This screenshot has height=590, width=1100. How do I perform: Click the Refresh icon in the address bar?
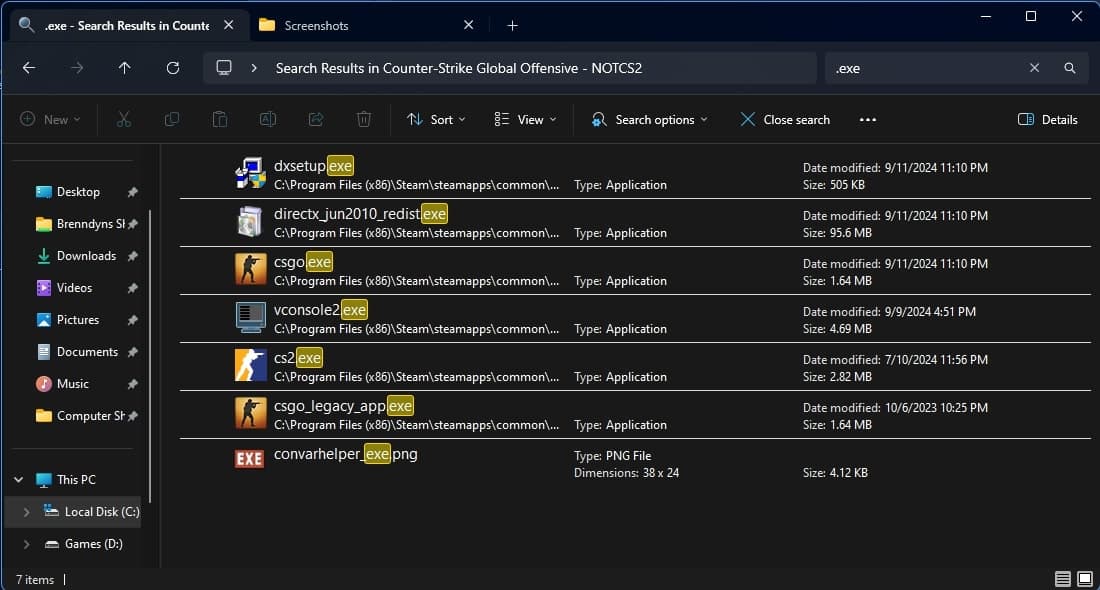click(172, 67)
